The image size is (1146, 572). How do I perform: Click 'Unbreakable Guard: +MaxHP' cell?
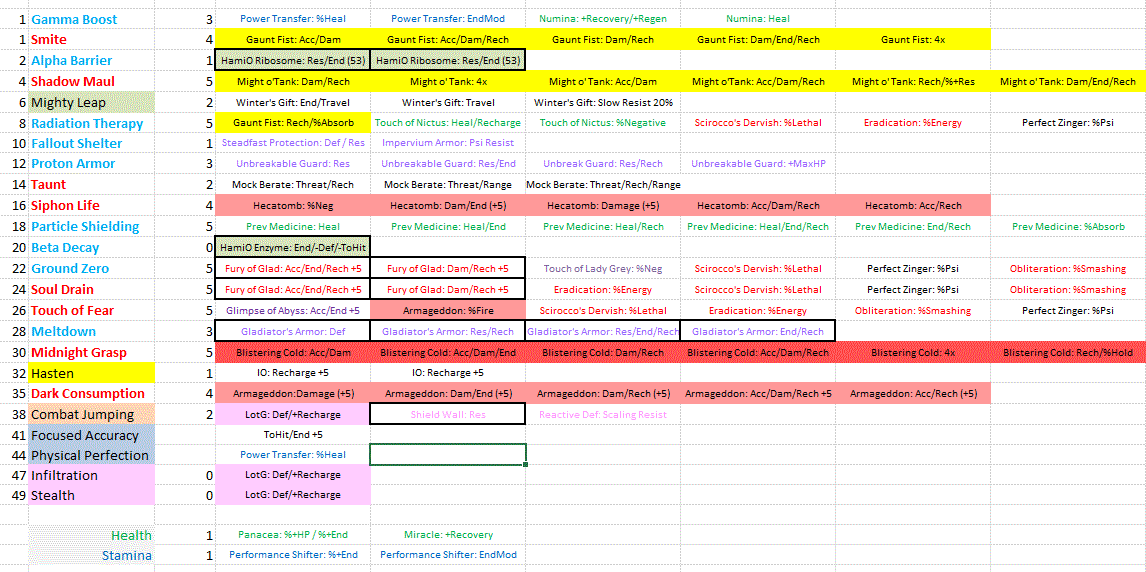756,164
